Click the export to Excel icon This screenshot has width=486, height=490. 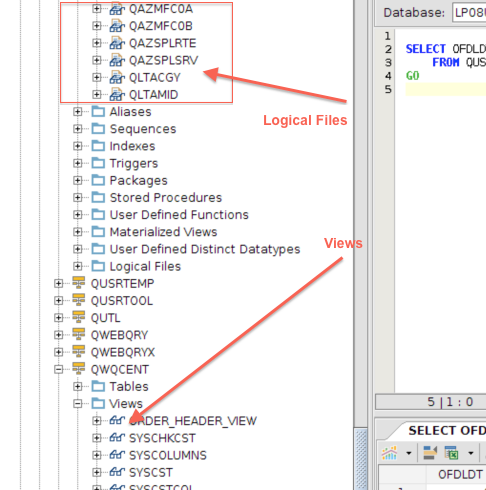[x=451, y=453]
